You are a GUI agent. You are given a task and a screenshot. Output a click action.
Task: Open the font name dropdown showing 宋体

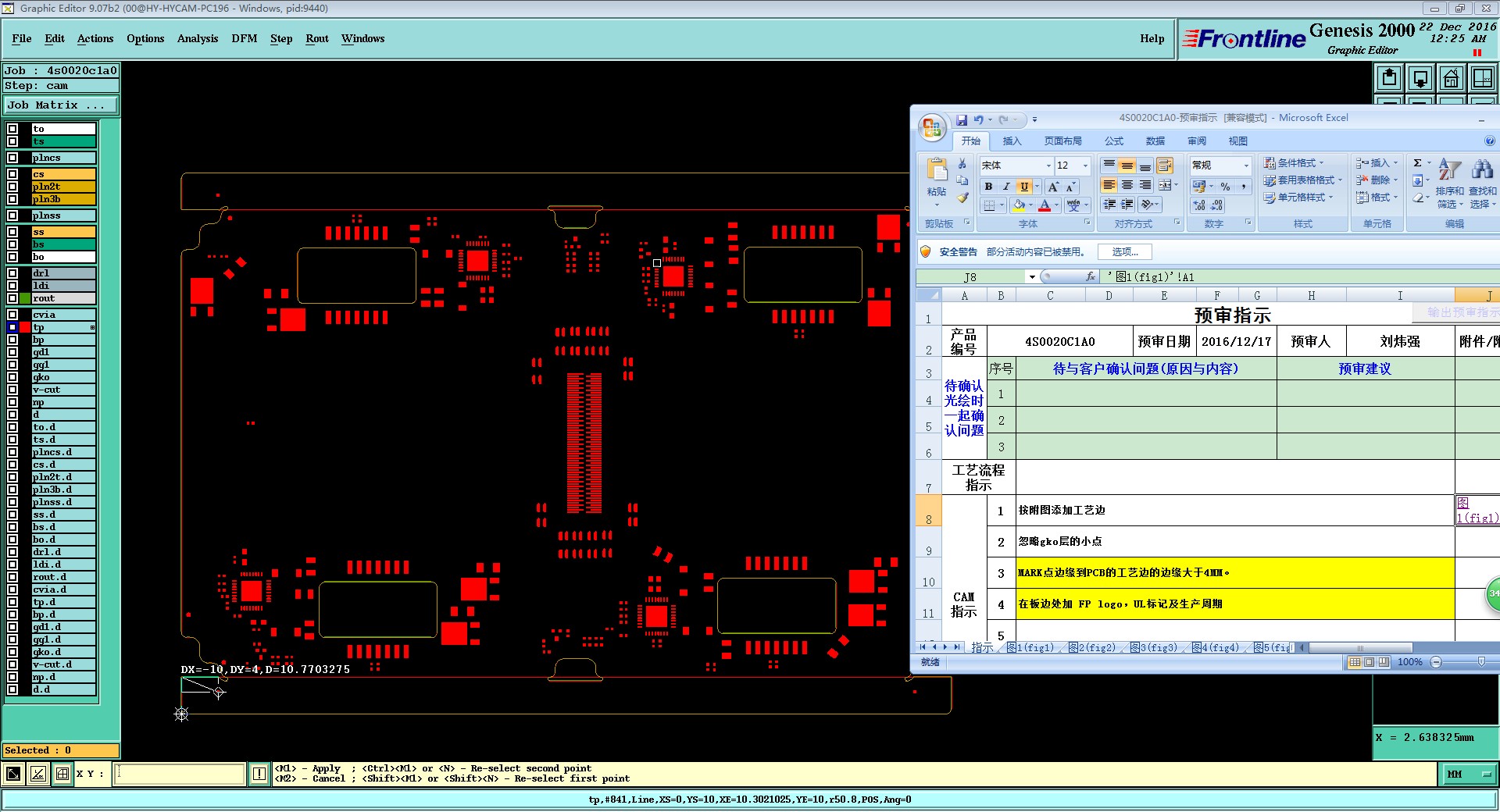coord(1048,166)
